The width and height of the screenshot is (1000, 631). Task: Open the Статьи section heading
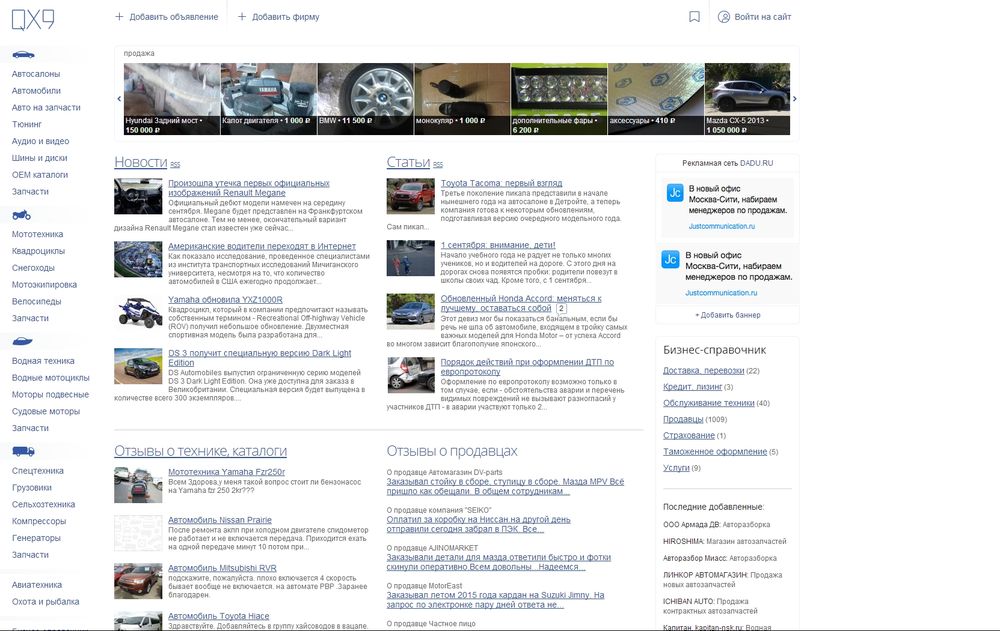[408, 162]
